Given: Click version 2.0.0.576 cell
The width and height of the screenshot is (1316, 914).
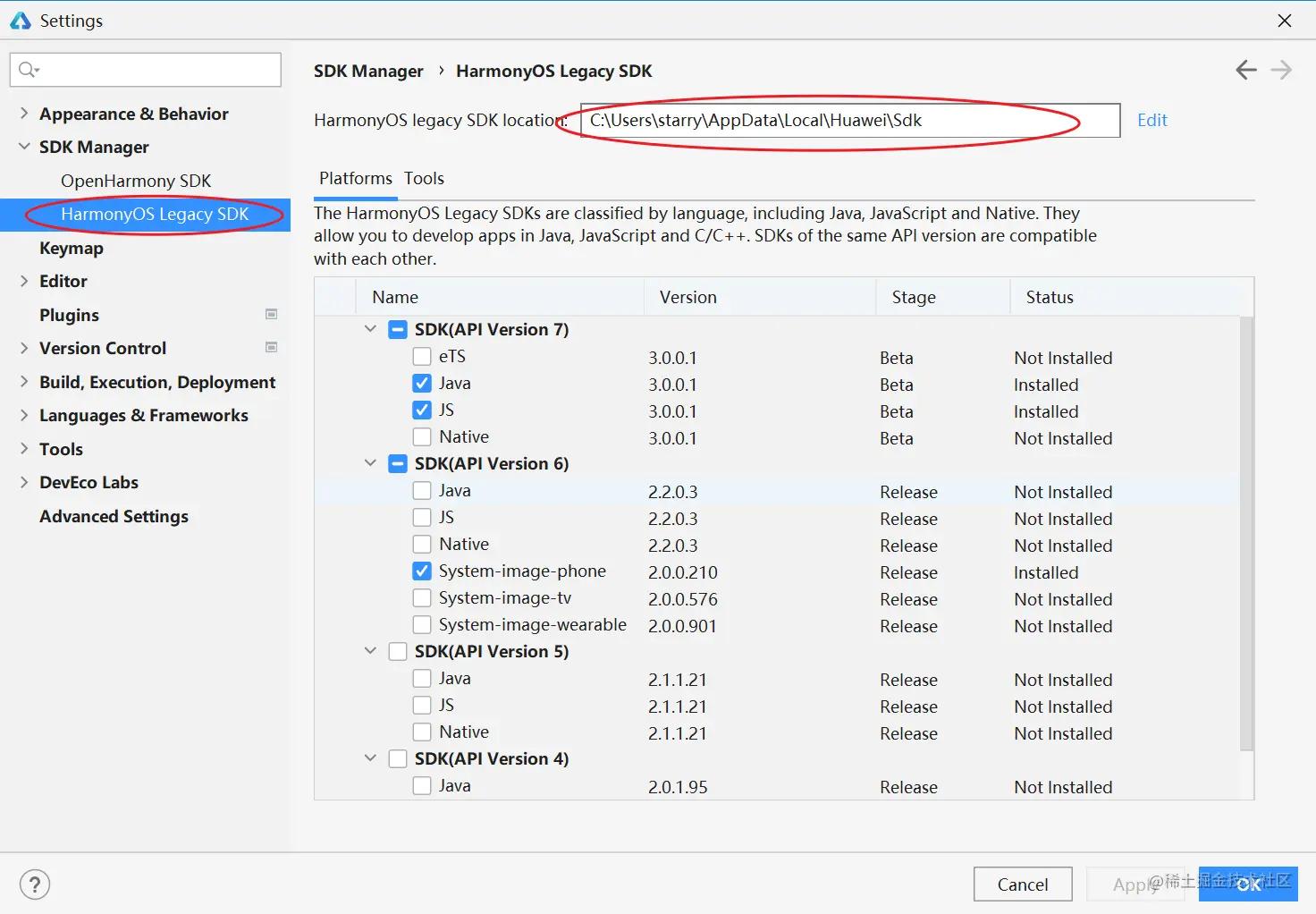Looking at the screenshot, I should click(683, 599).
